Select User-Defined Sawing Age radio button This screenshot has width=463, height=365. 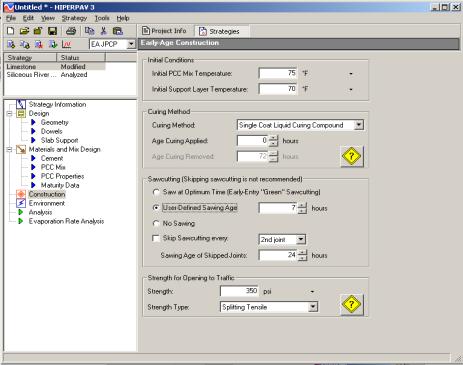(x=156, y=208)
